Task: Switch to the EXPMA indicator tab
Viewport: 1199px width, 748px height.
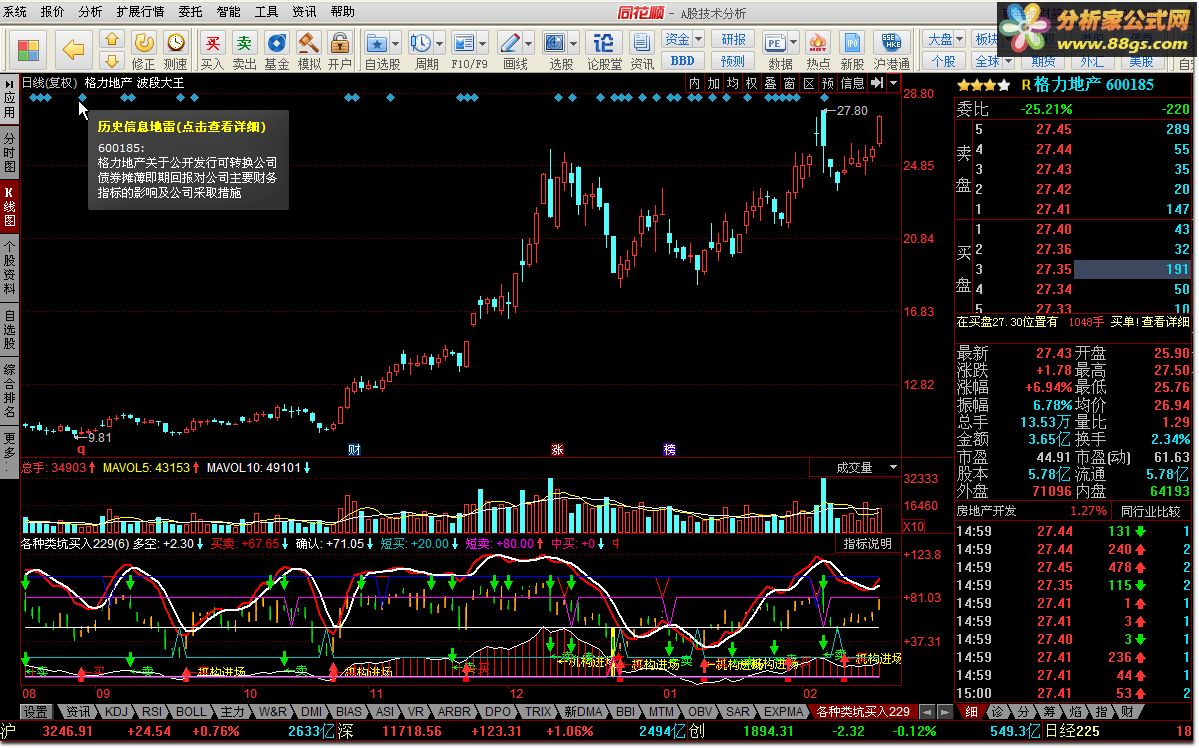Action: coord(783,712)
